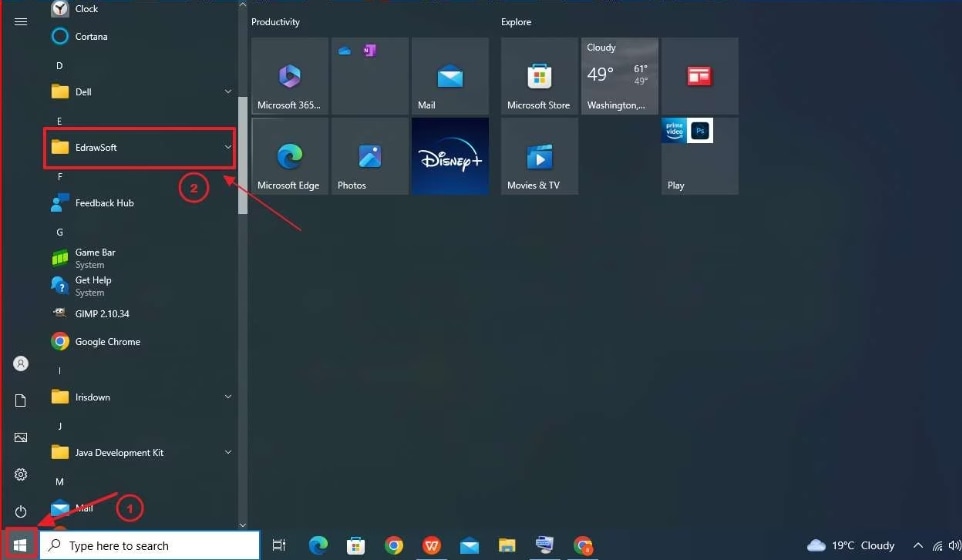This screenshot has height=560, width=962.
Task: Open Microsoft Store from the taskbar
Action: point(356,545)
